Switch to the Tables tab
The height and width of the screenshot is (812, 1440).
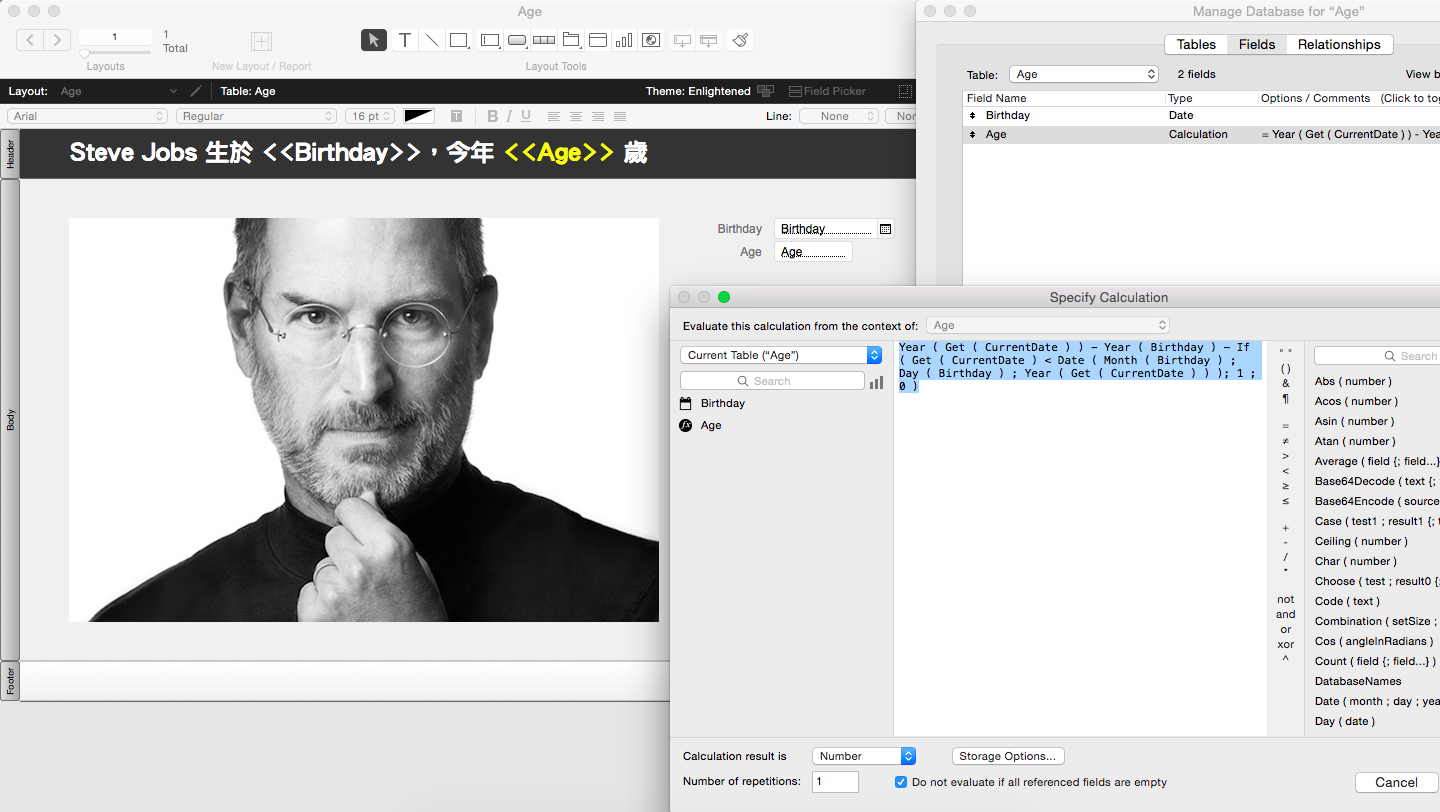tap(1196, 44)
